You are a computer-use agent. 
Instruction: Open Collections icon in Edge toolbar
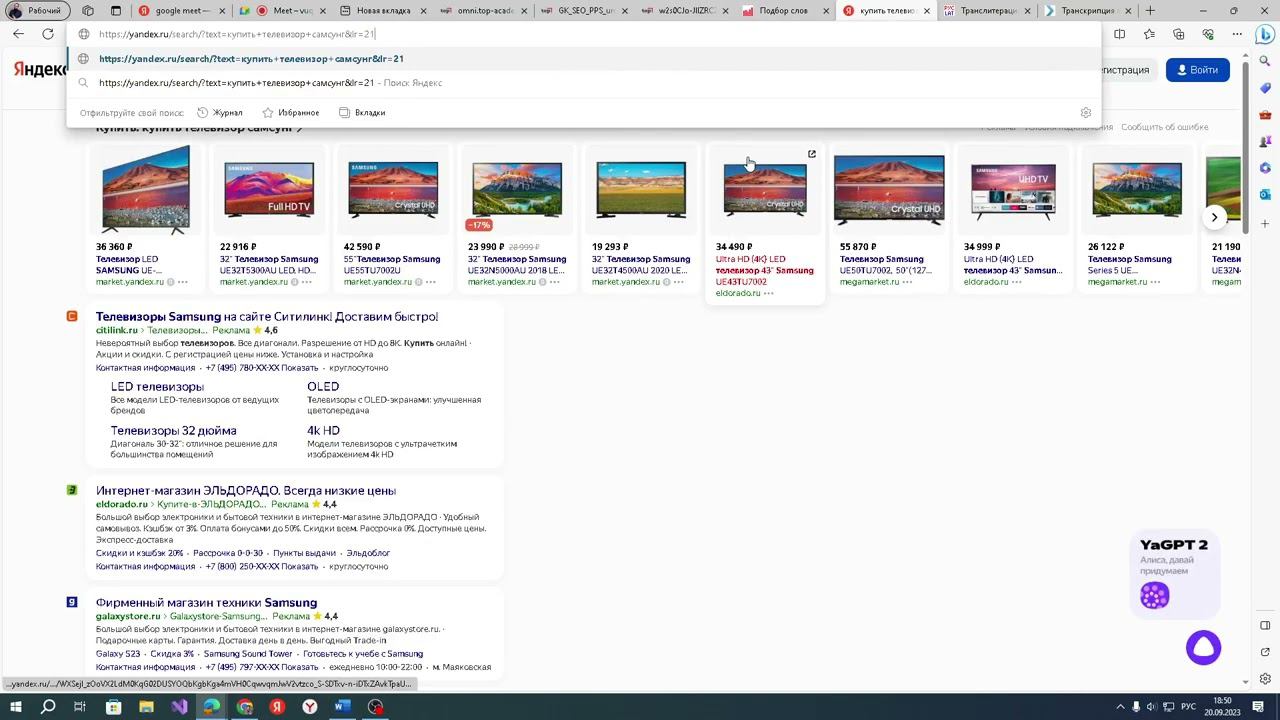1178,34
